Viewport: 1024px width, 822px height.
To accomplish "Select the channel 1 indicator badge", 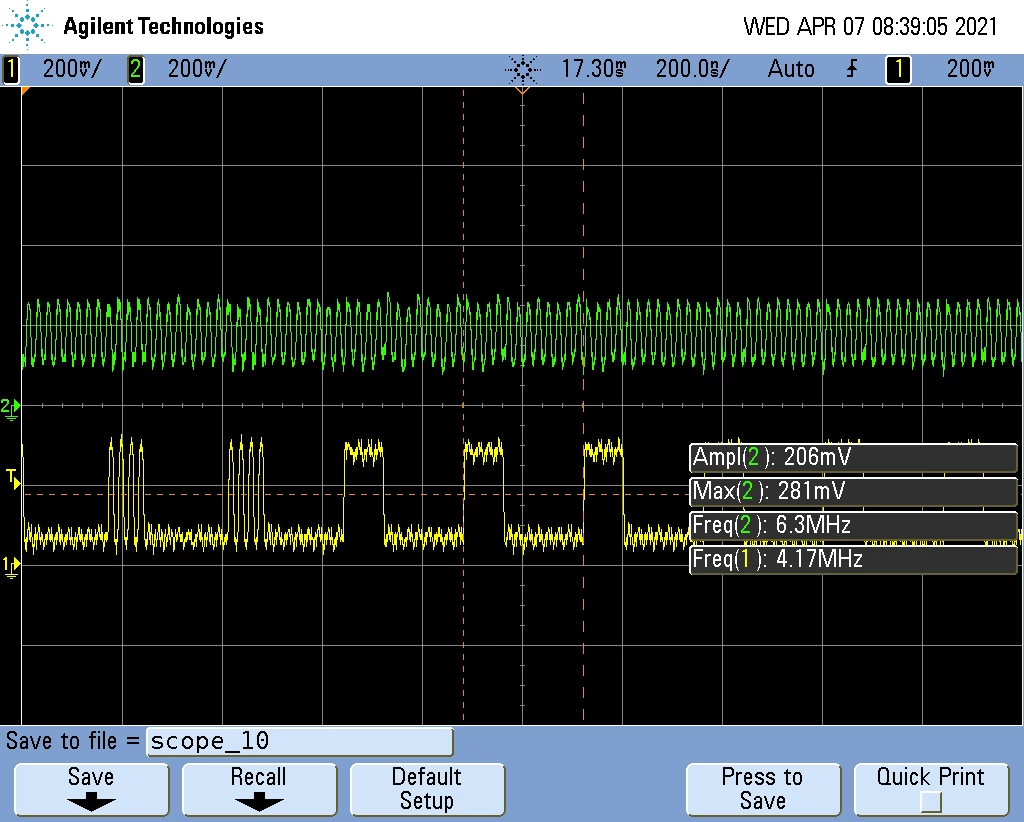I will 11,69.
